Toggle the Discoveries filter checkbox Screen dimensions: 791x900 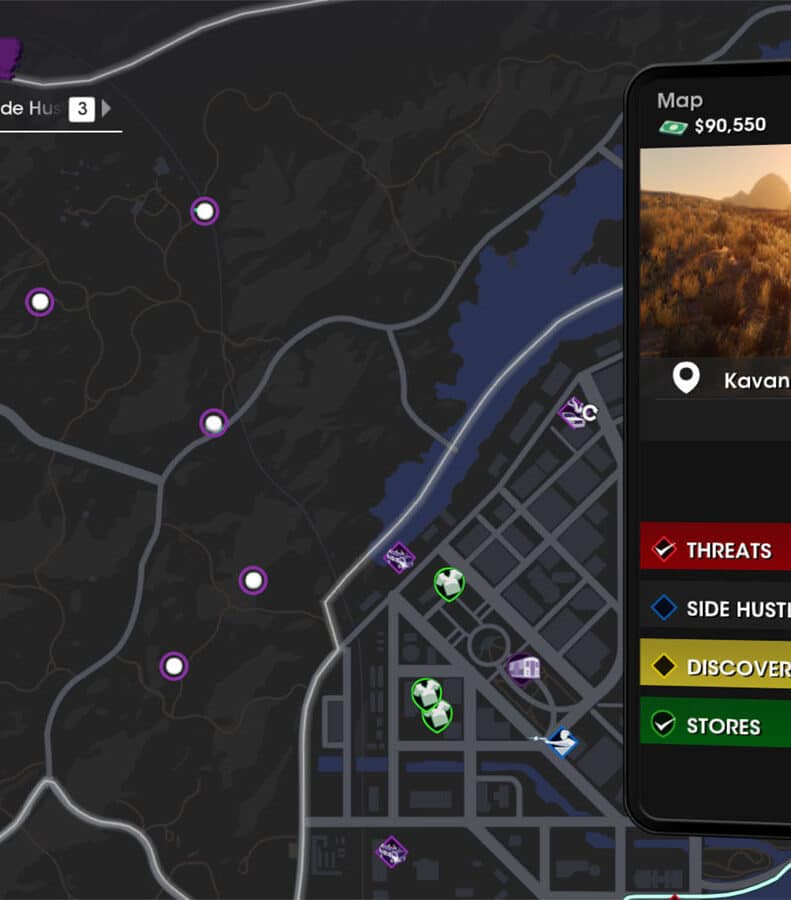664,666
